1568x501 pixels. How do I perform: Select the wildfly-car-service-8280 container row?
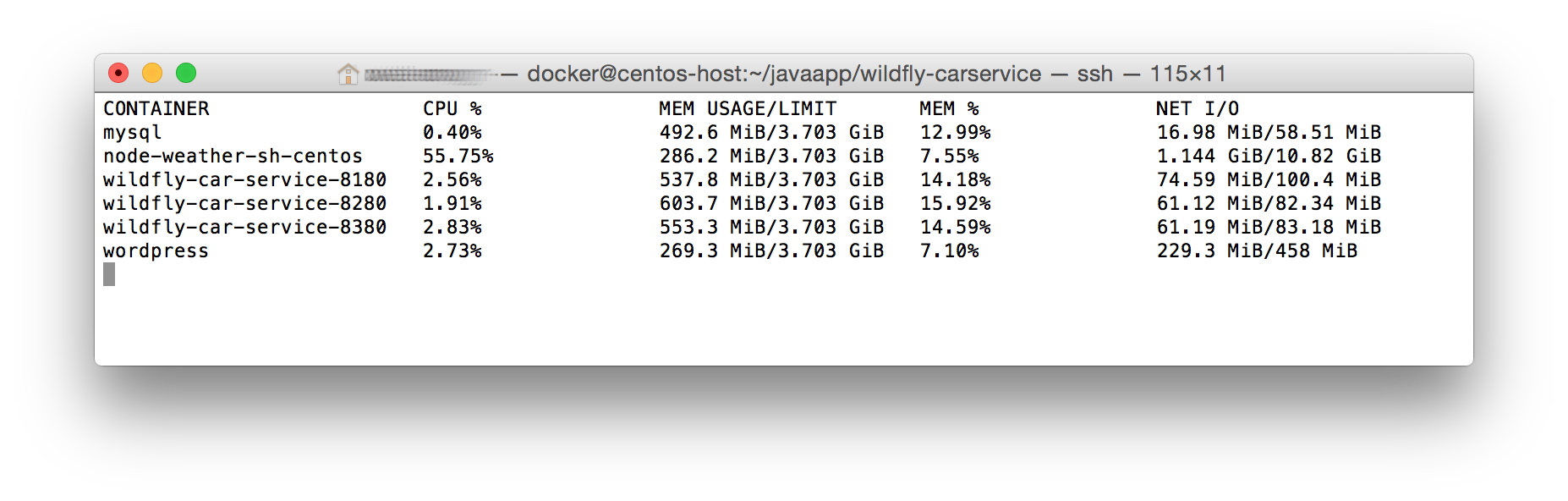(783, 203)
